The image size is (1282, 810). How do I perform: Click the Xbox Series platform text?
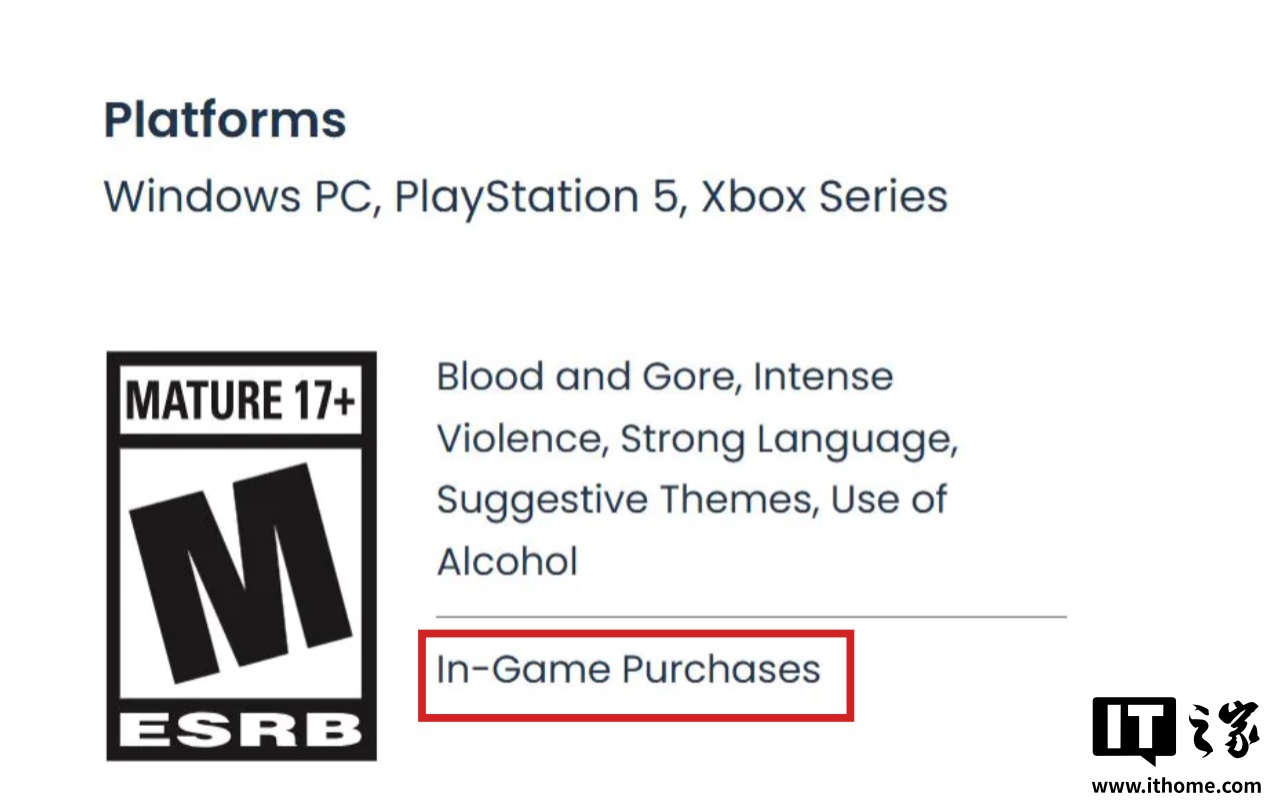click(823, 197)
